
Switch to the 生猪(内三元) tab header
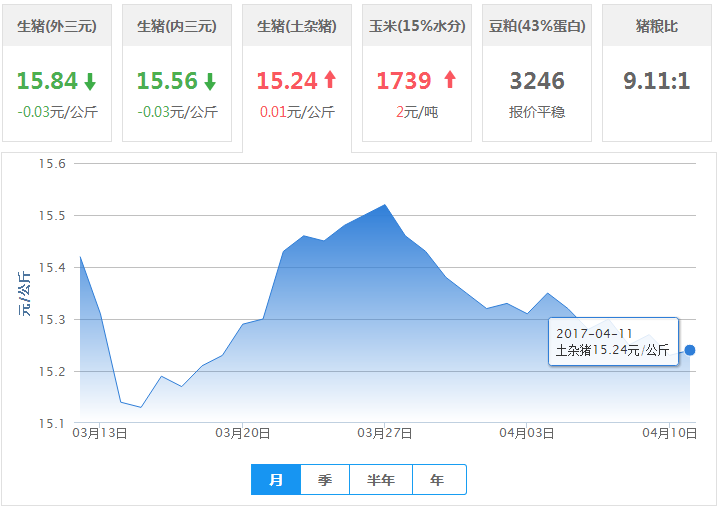click(x=177, y=26)
